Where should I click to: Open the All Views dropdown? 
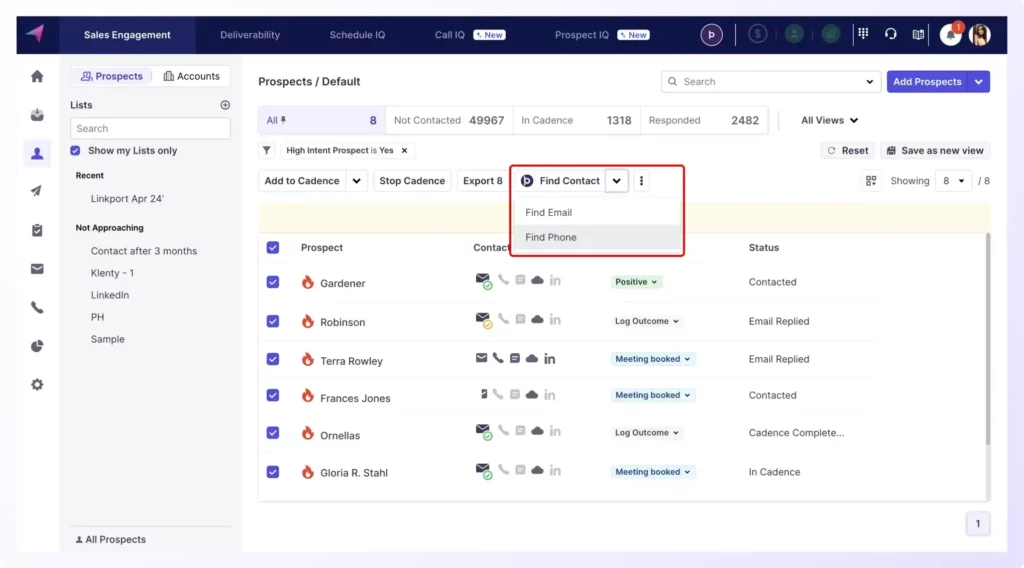[829, 120]
